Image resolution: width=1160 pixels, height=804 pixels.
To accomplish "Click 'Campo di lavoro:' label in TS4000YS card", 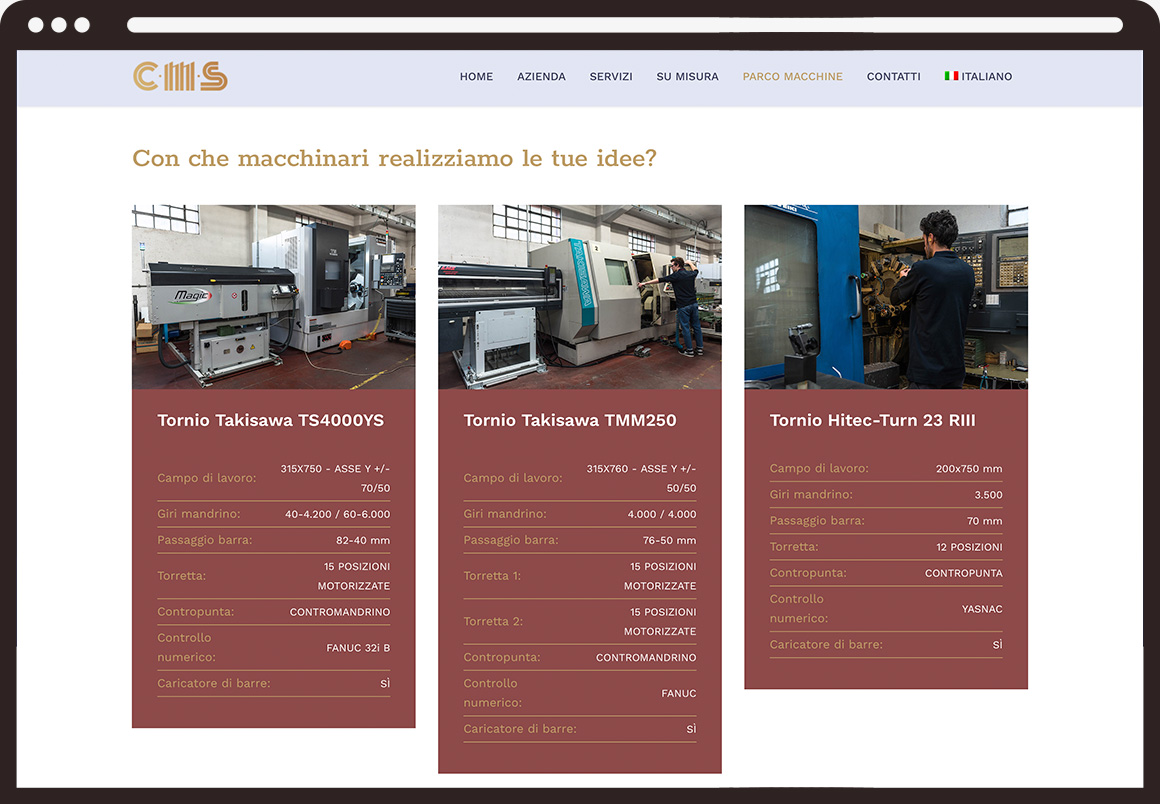I will 206,478.
